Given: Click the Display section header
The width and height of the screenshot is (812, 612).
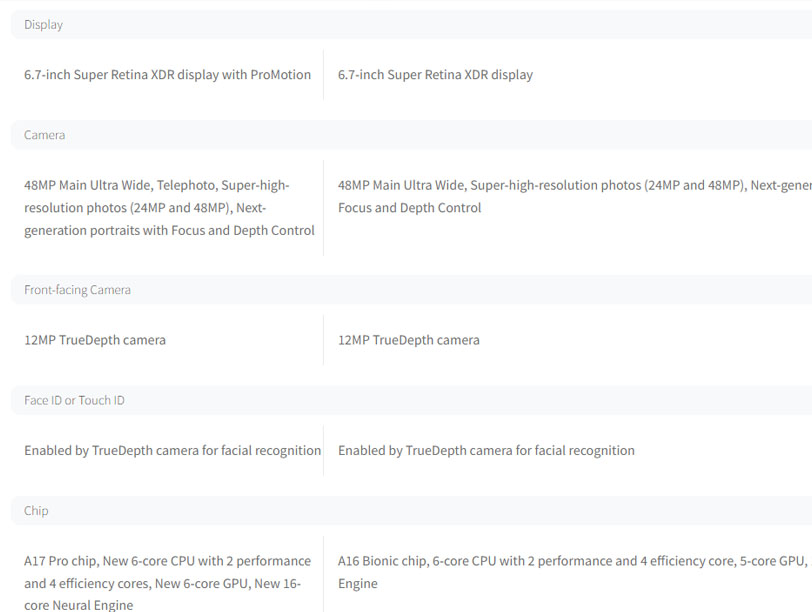Looking at the screenshot, I should 412,24.
